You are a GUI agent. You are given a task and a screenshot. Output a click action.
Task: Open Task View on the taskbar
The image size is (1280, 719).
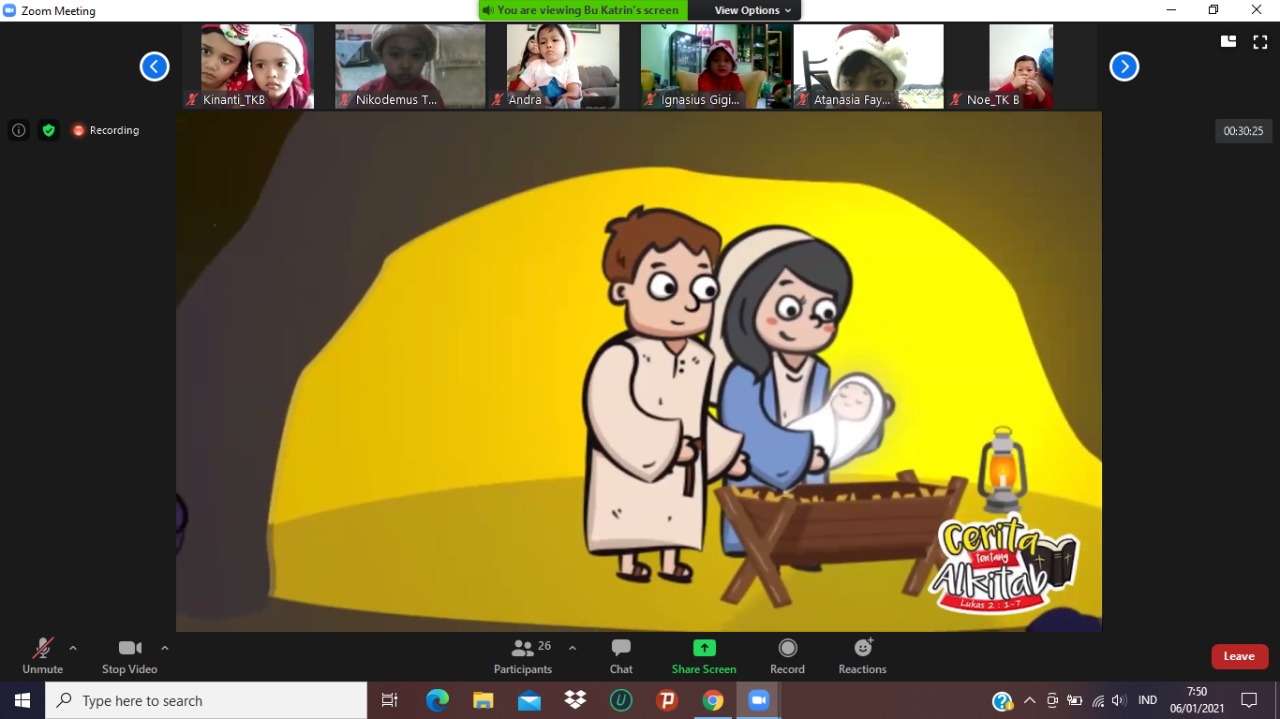(x=390, y=700)
